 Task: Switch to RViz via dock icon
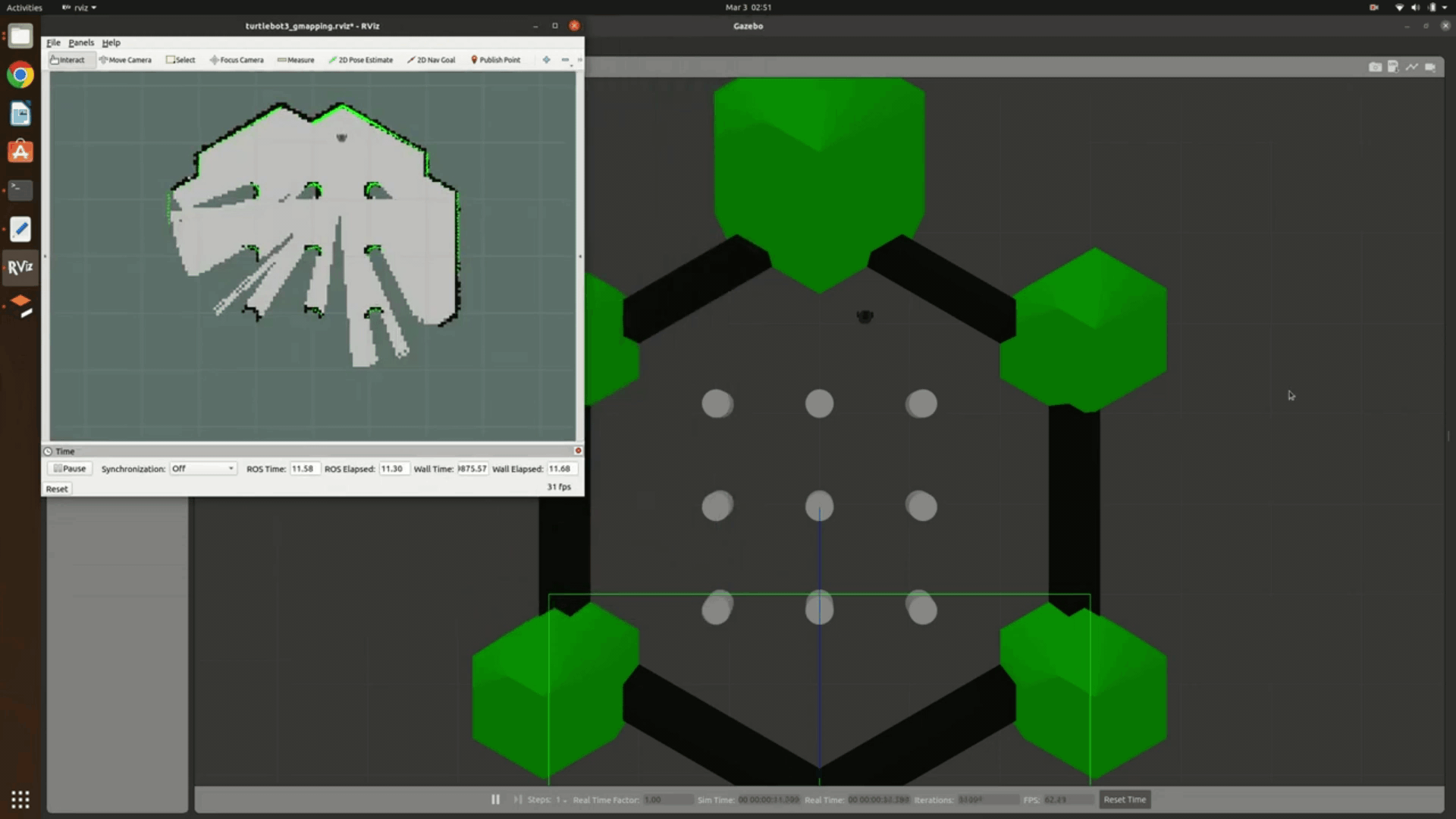click(20, 267)
